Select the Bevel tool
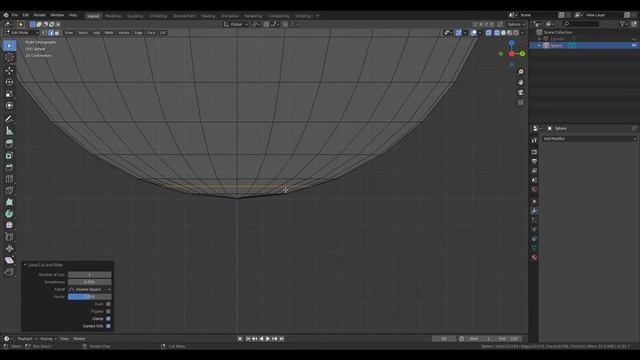640x360 pixels. [x=9, y=167]
